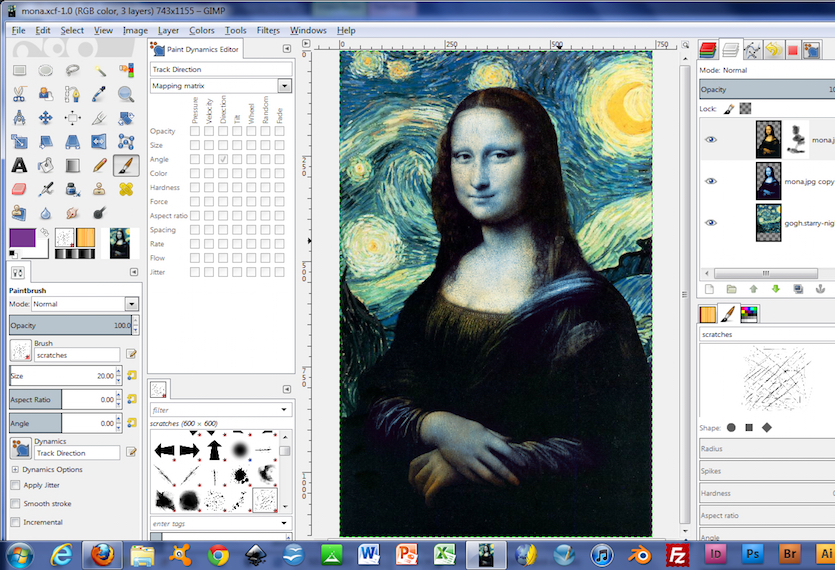
Task: Open the Undo History tab icon
Action: point(773,51)
